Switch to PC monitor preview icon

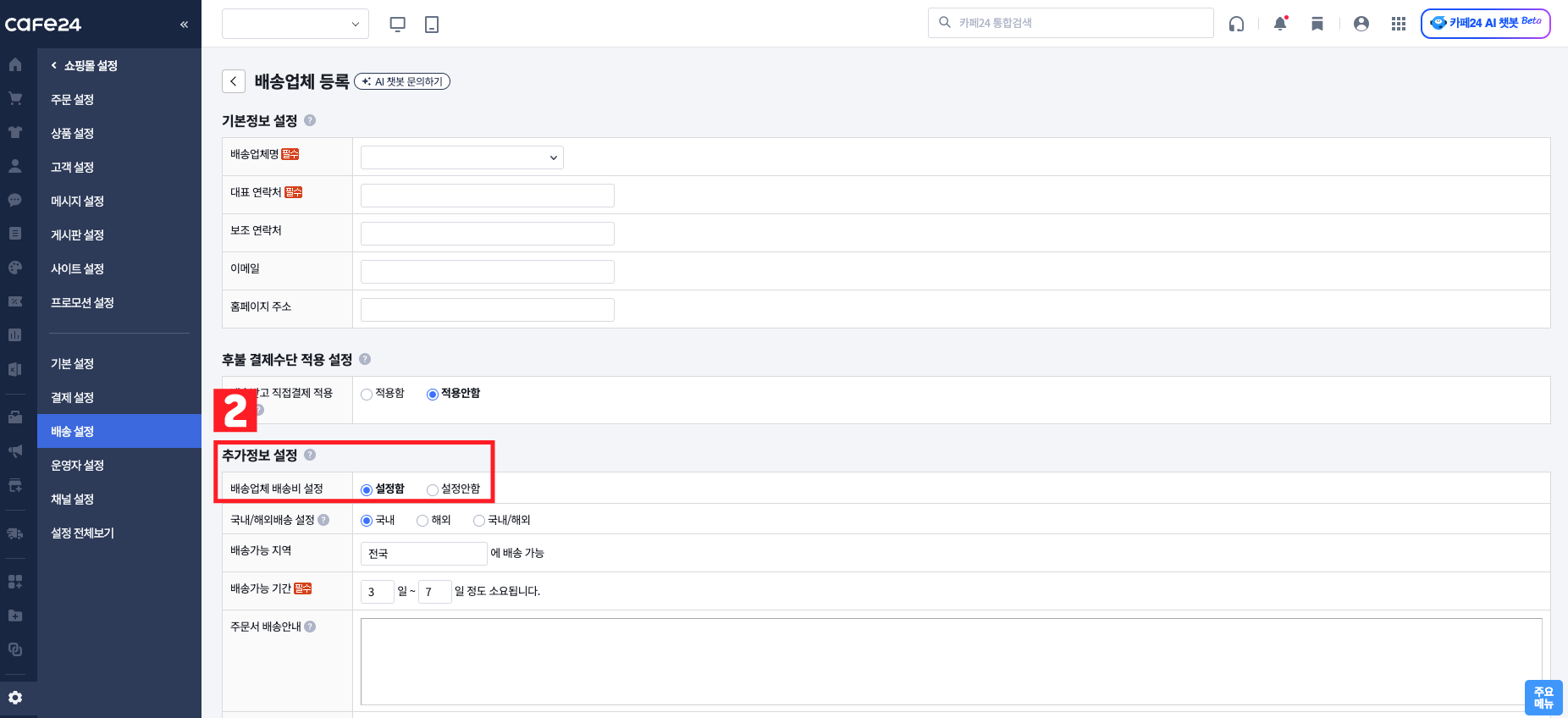[x=397, y=25]
